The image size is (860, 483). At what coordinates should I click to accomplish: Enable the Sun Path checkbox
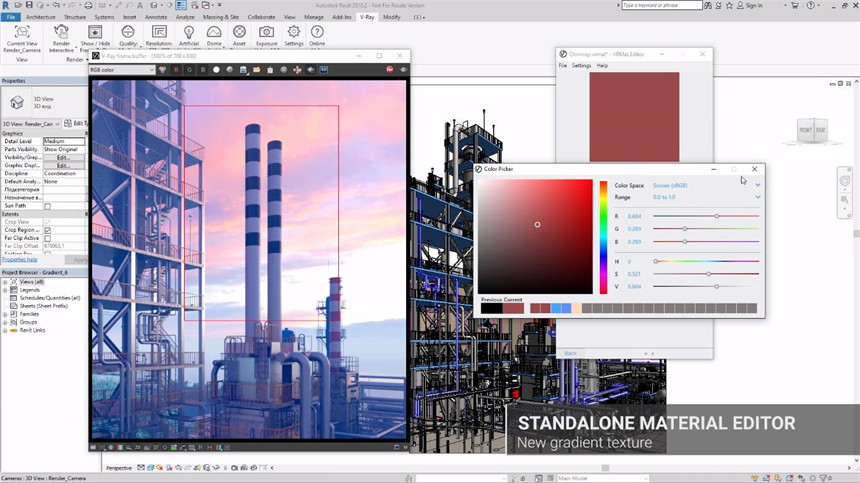[47, 206]
